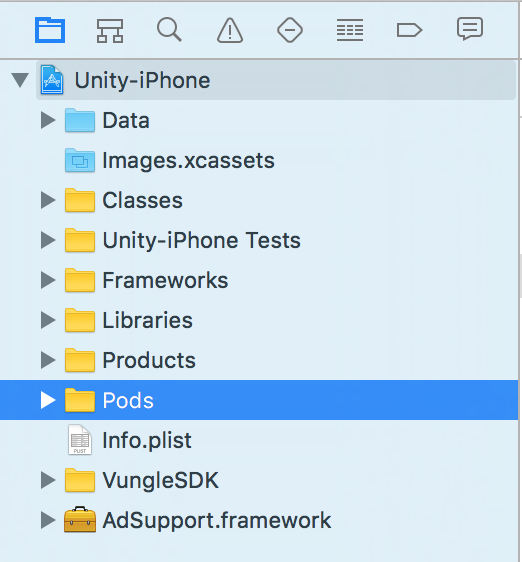
Task: Open the Find navigator magnifier
Action: tap(169, 30)
